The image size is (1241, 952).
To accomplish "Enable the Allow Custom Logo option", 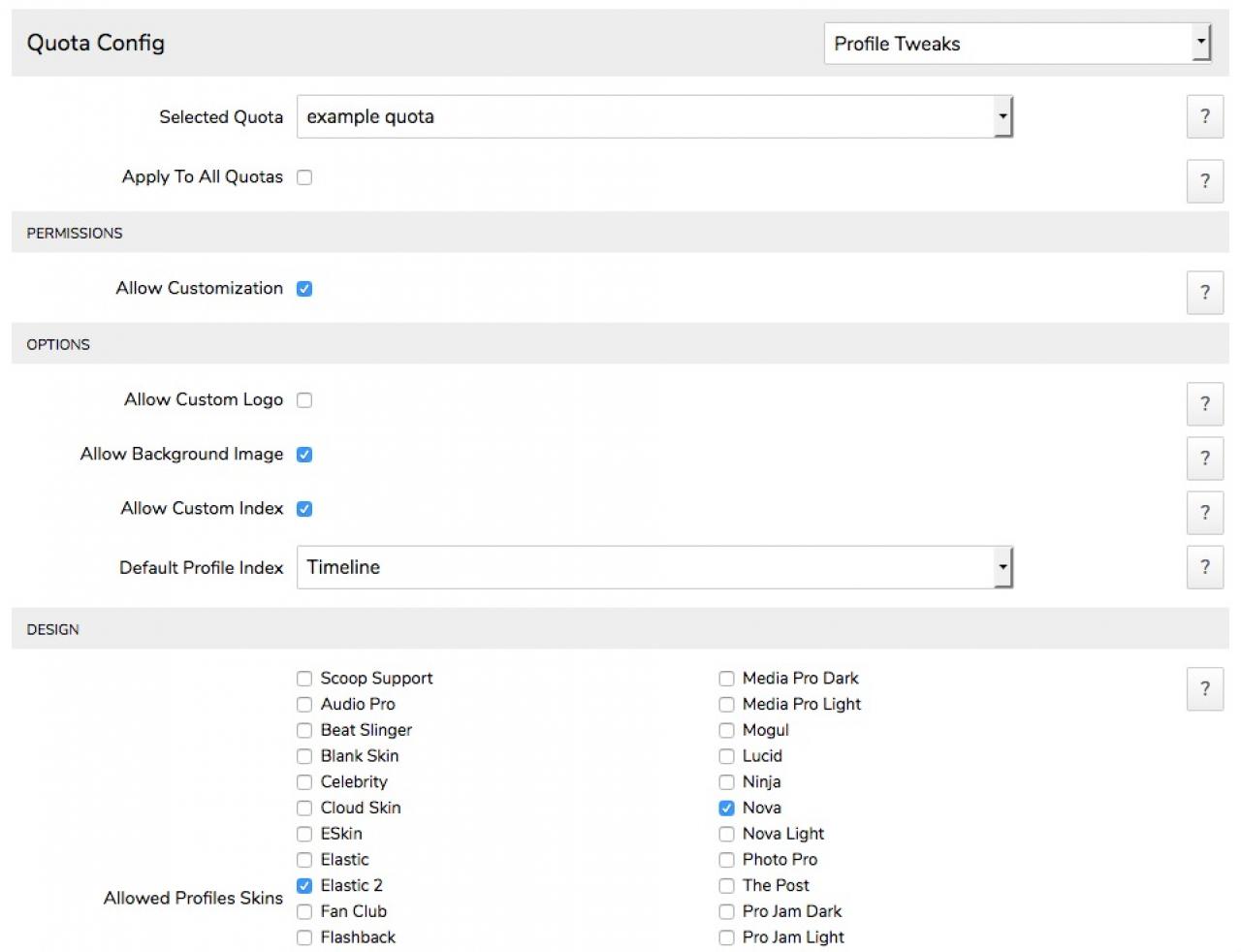I will [x=304, y=400].
